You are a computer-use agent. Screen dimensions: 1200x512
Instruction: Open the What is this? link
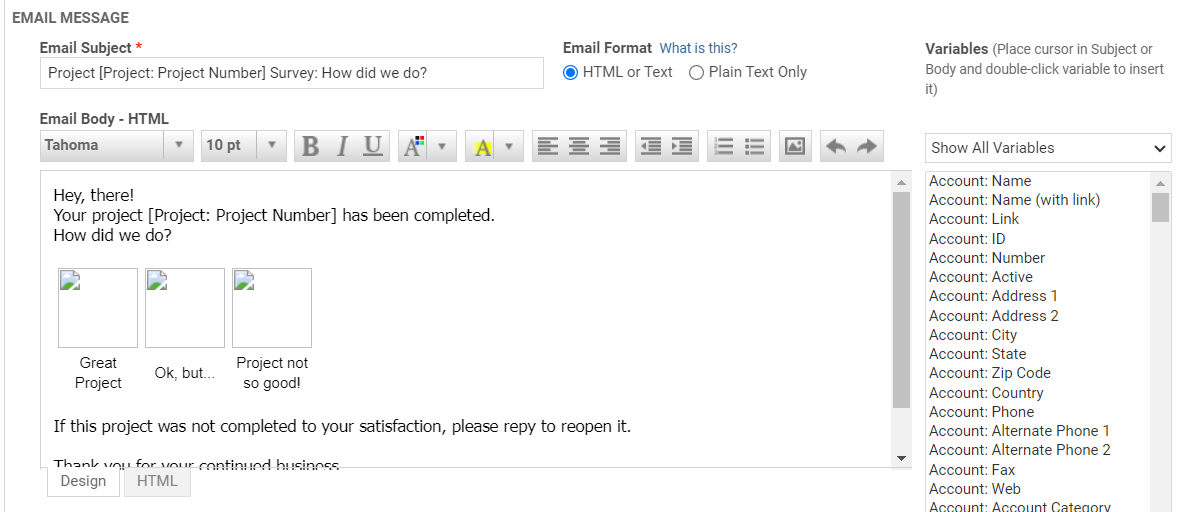click(698, 48)
